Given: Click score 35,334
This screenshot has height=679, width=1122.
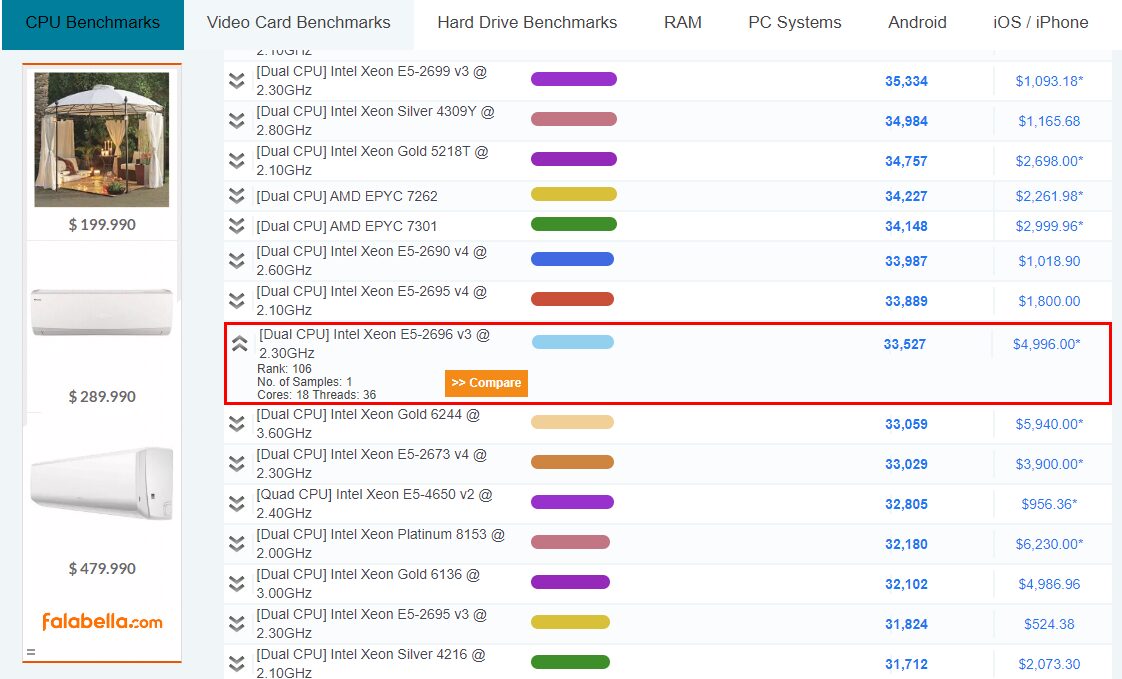Looking at the screenshot, I should click(x=906, y=82).
